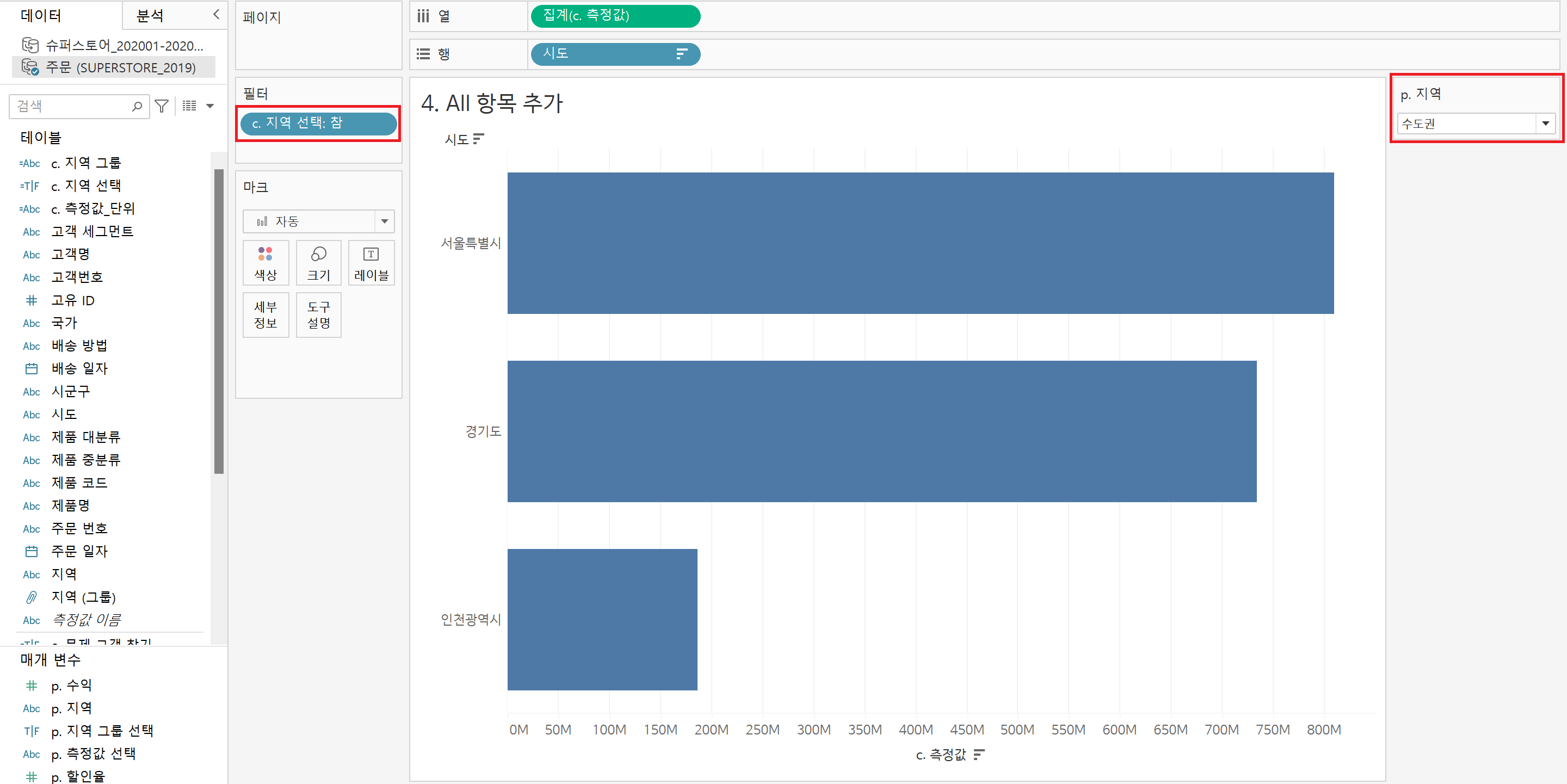
Task: Click the view-as-list icon in data pane
Action: (189, 106)
